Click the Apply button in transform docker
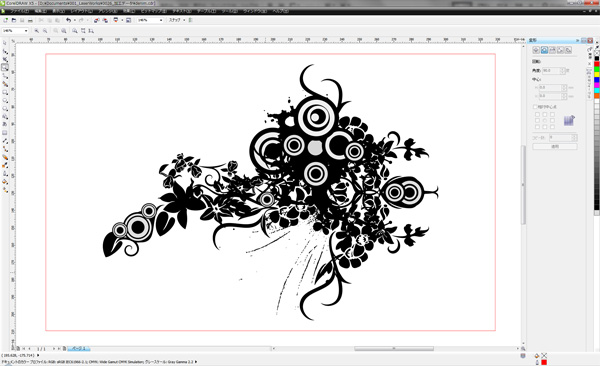Screen dimensions: 600x366 coord(555,147)
